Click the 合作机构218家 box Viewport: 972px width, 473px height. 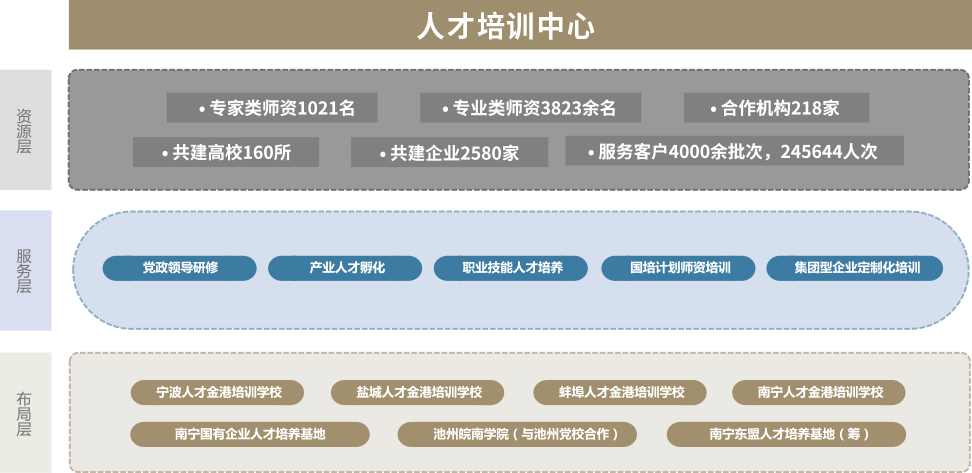click(776, 108)
